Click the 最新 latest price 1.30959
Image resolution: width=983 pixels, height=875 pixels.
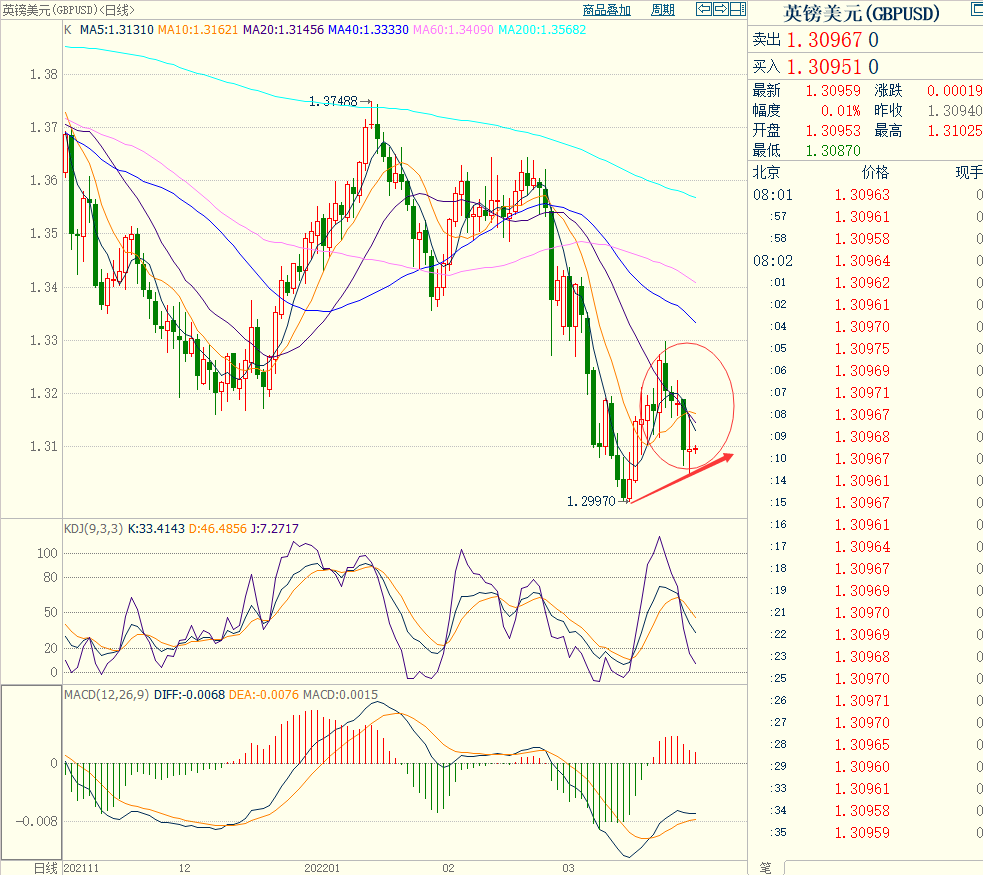(x=833, y=91)
